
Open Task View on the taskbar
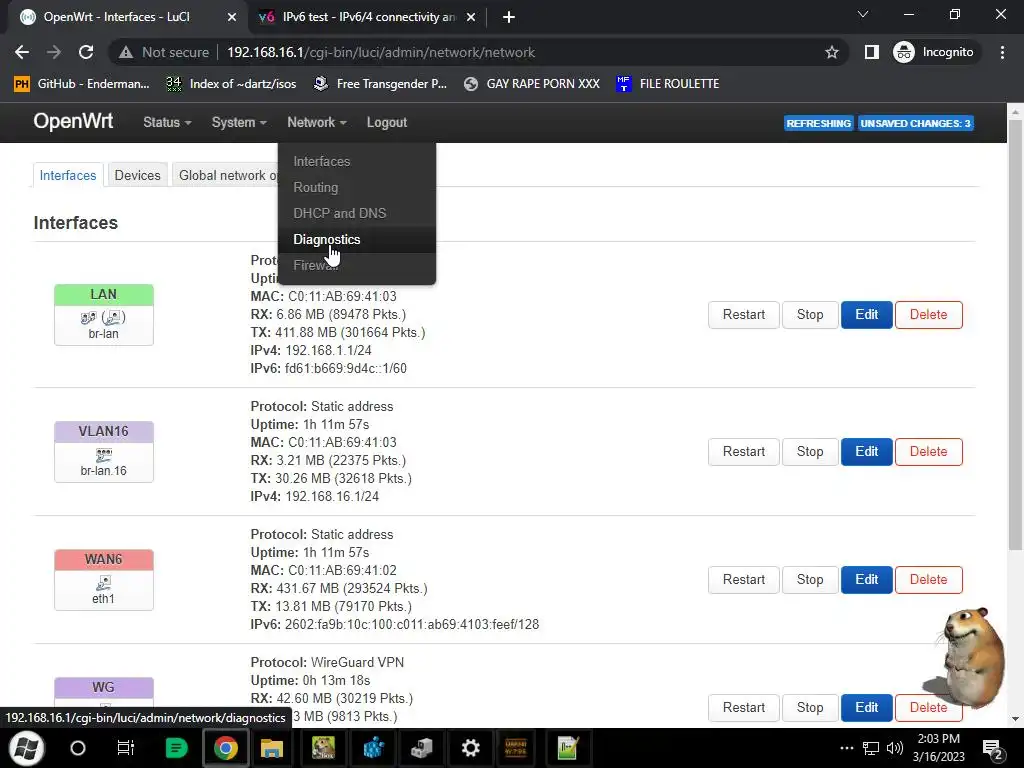[125, 748]
